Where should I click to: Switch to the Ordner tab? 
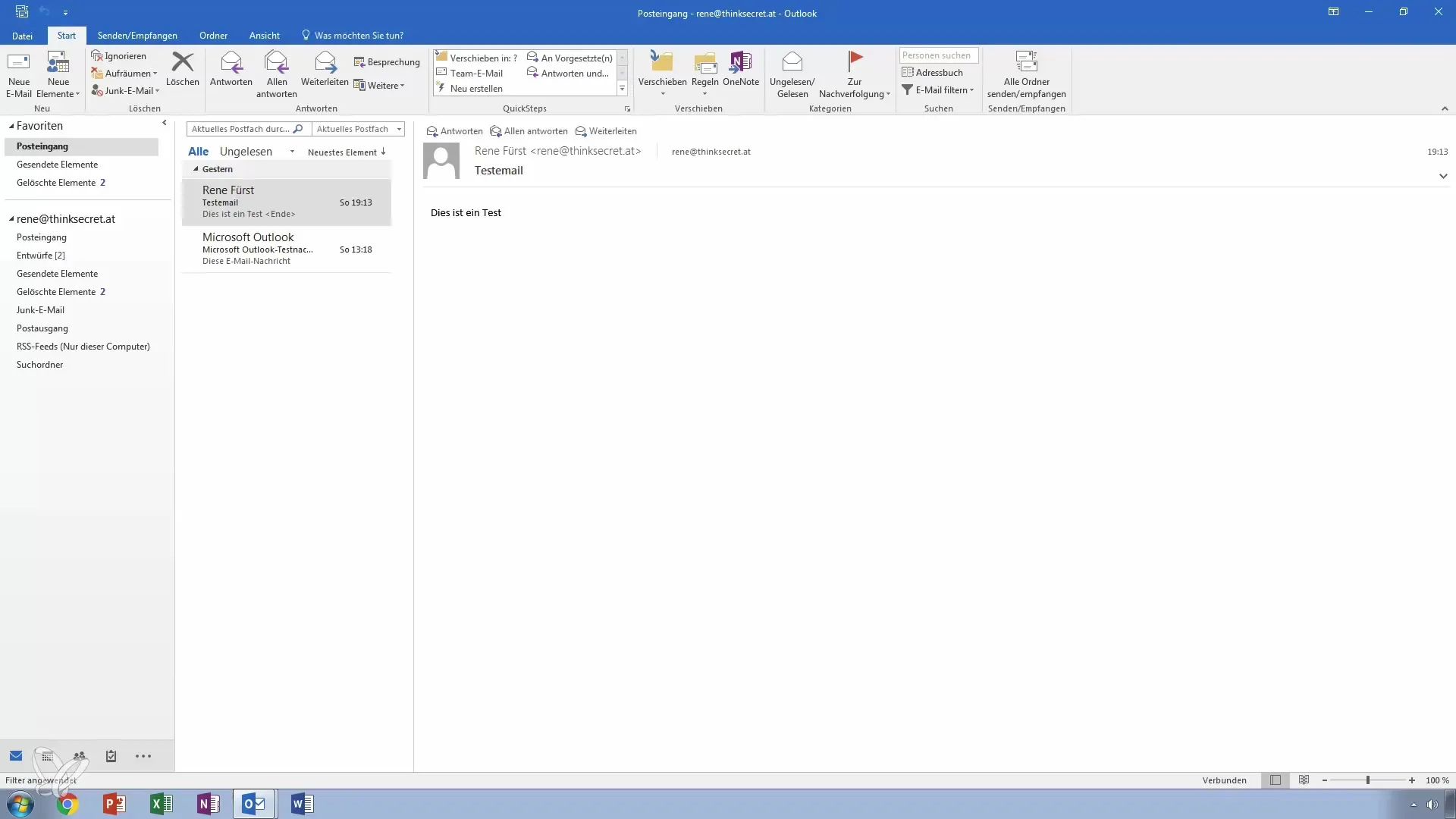[213, 36]
